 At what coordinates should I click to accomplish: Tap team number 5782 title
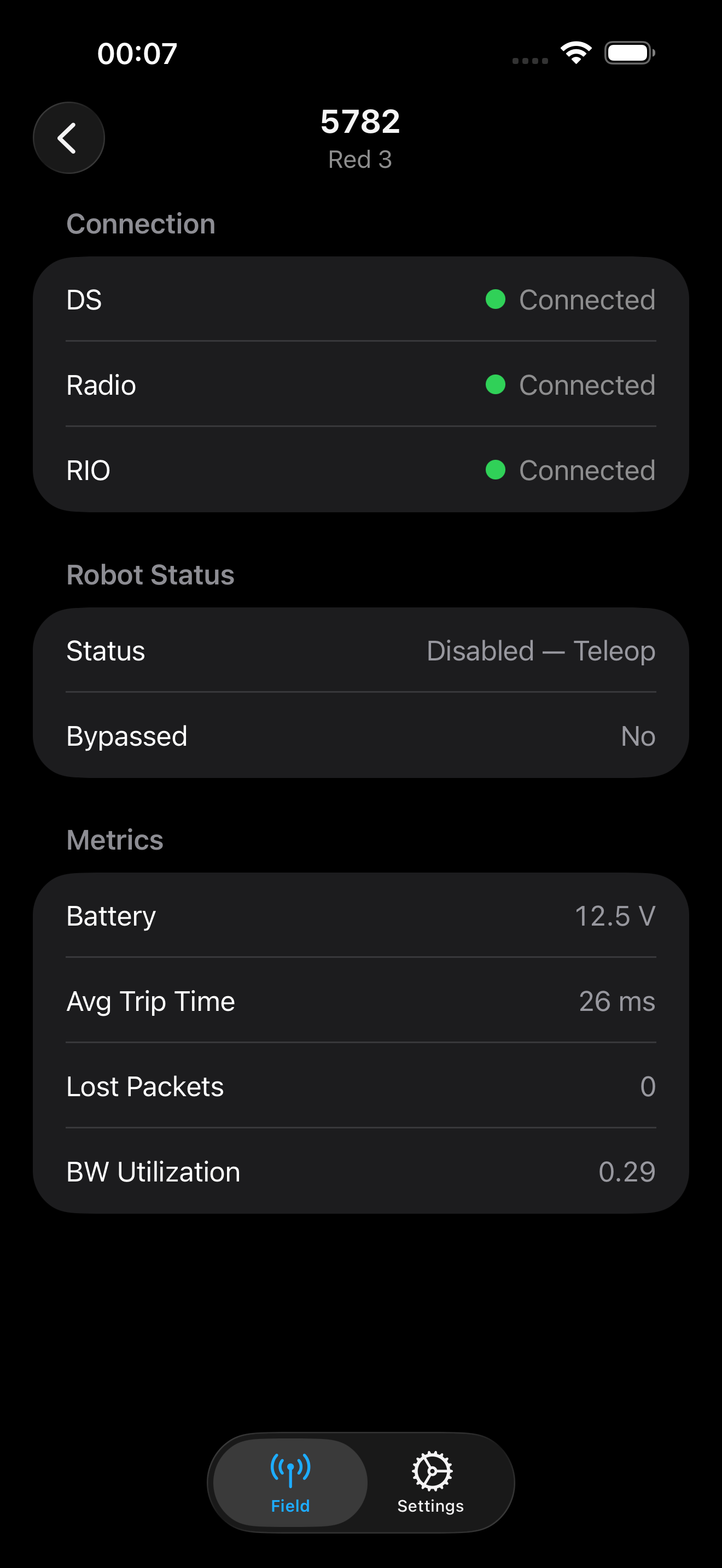coord(360,121)
